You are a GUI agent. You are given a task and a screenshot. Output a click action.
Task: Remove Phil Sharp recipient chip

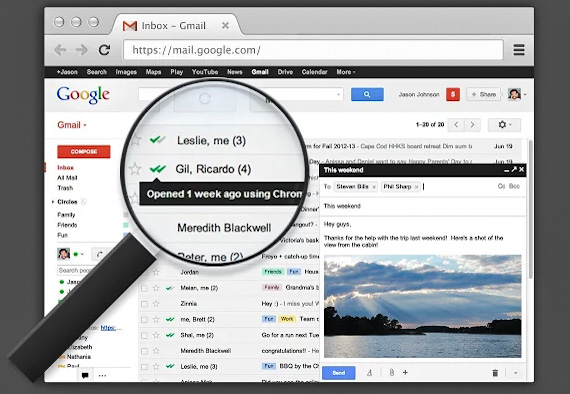click(416, 187)
